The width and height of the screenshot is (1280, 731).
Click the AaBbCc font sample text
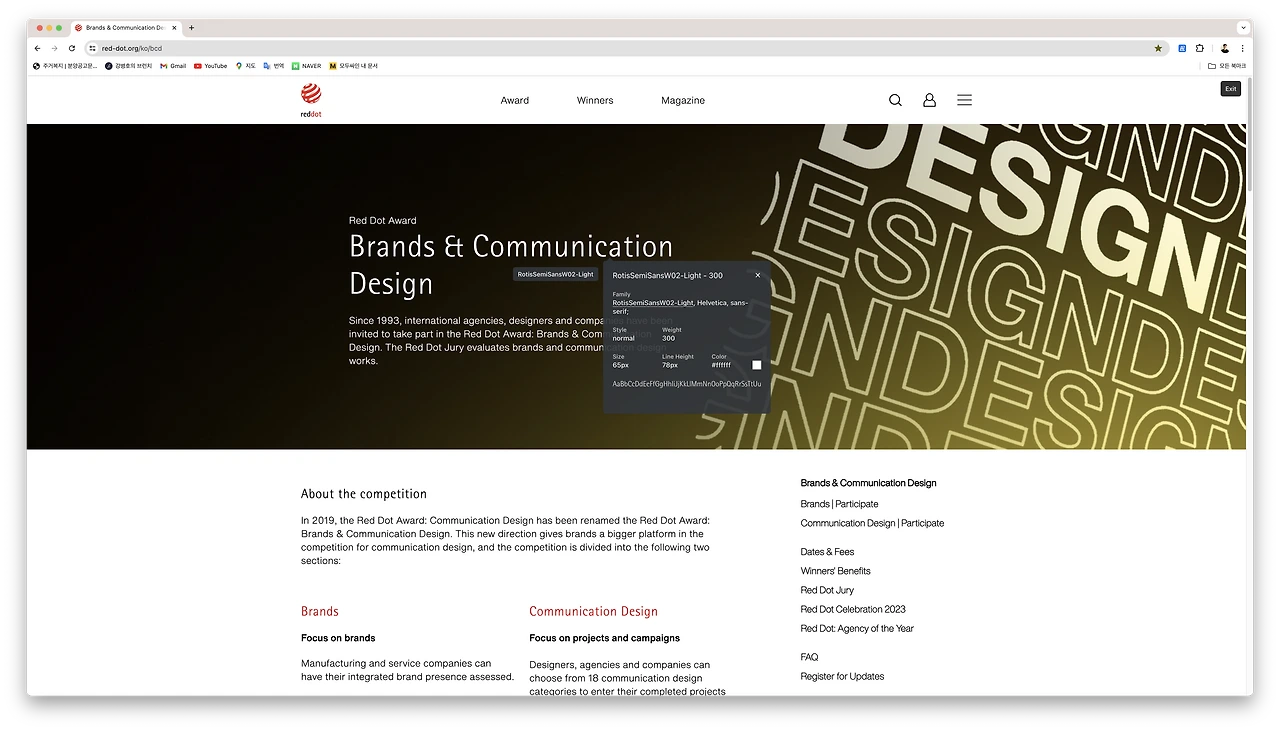coord(687,384)
